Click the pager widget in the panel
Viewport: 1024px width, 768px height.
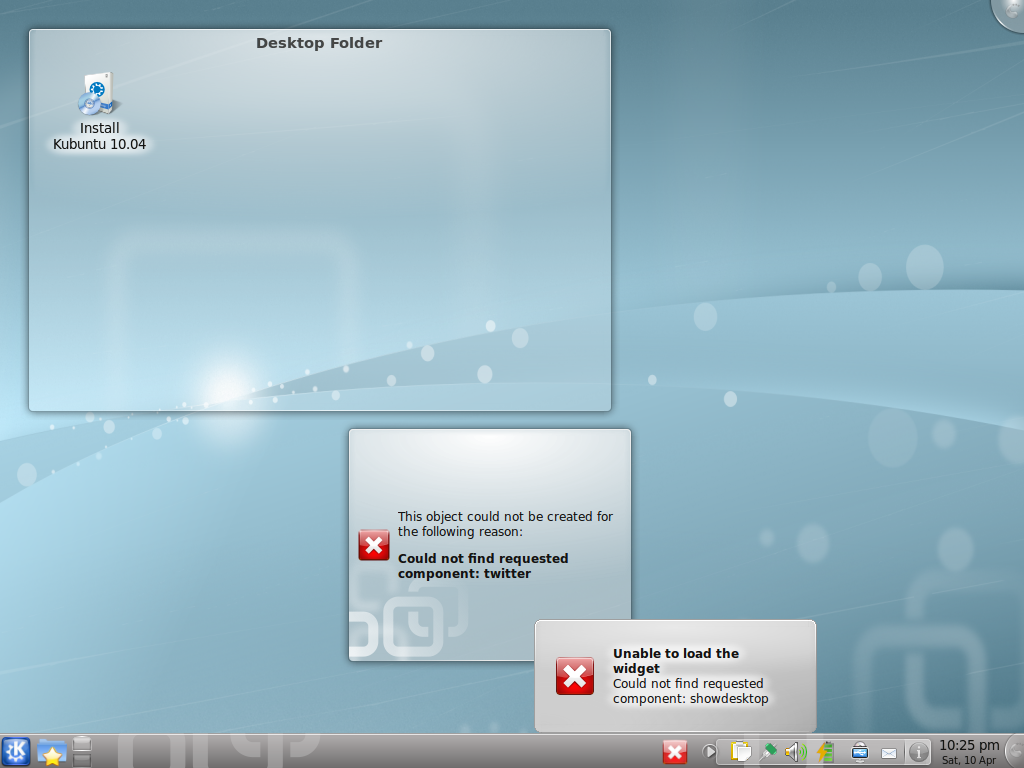(x=82, y=752)
